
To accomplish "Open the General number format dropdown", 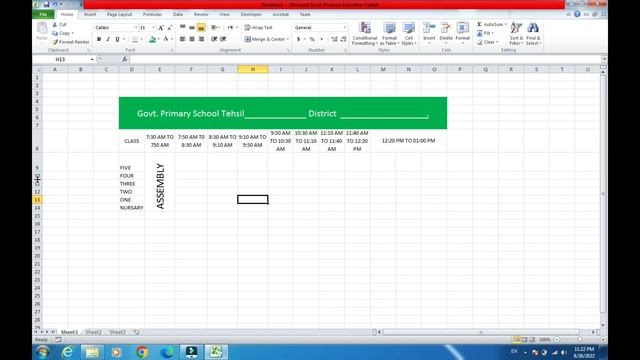I will [x=344, y=28].
